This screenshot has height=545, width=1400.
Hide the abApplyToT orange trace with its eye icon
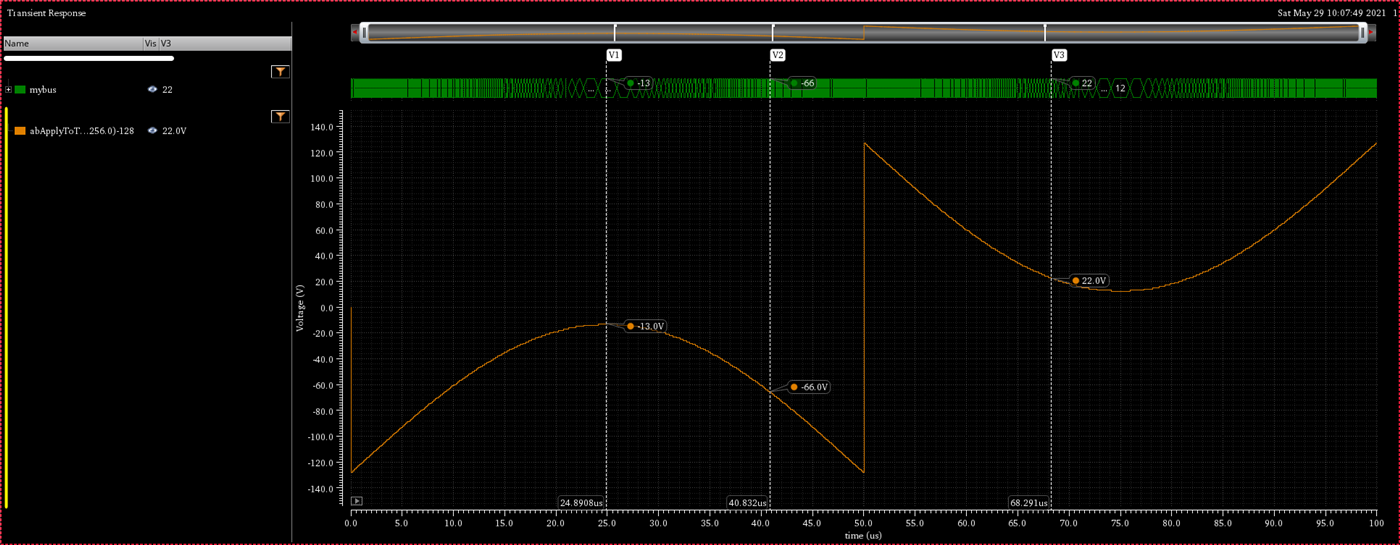click(152, 131)
